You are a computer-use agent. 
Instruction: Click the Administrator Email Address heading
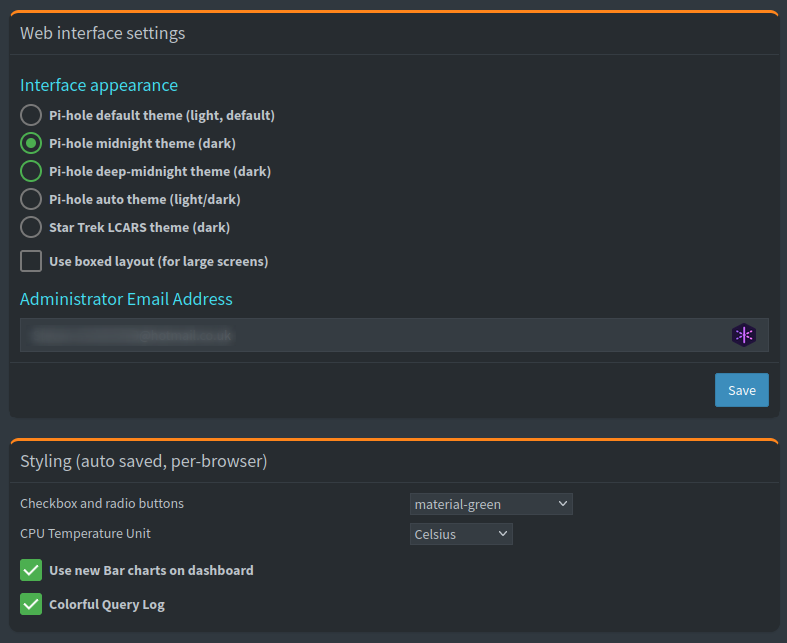pos(126,299)
